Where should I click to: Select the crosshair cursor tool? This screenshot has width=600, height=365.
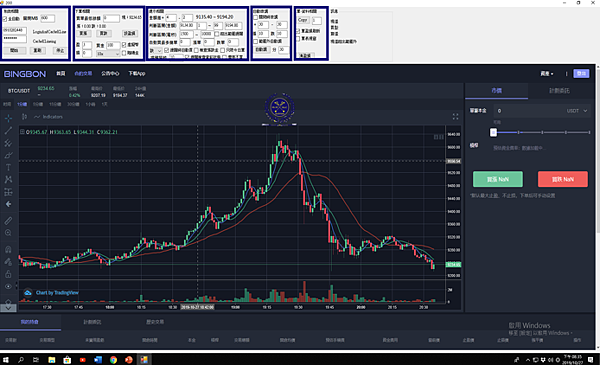tap(8, 118)
